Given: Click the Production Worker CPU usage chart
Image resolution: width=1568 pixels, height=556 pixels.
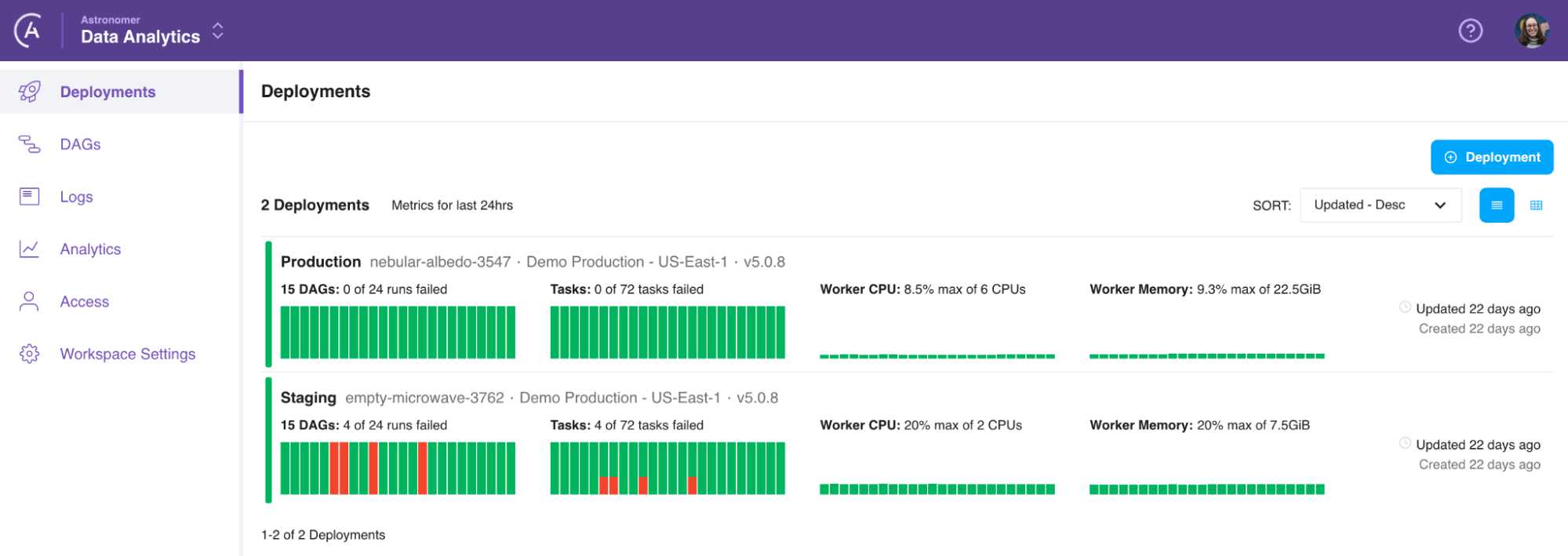Looking at the screenshot, I should (937, 356).
